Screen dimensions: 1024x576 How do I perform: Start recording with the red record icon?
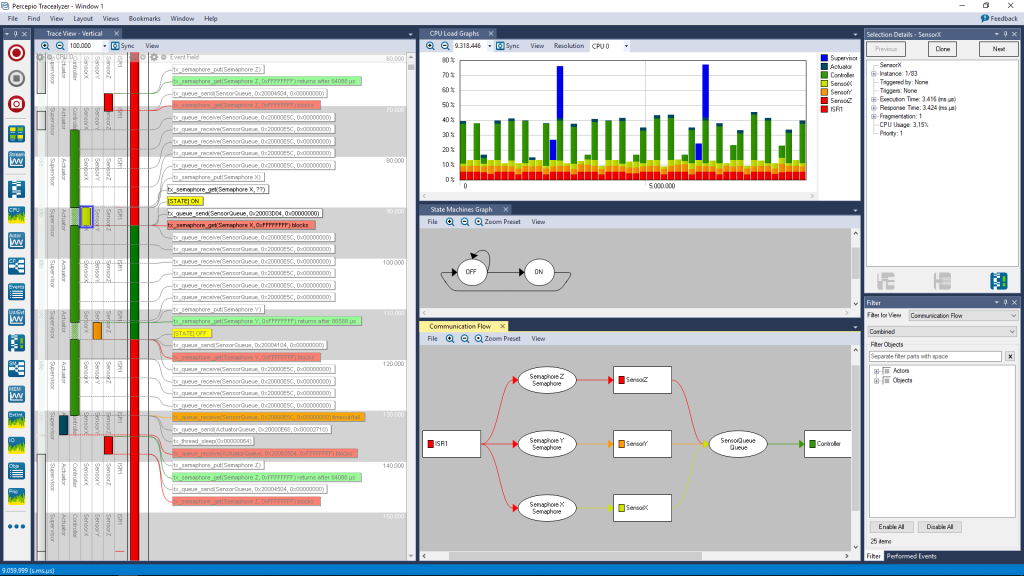click(x=16, y=53)
